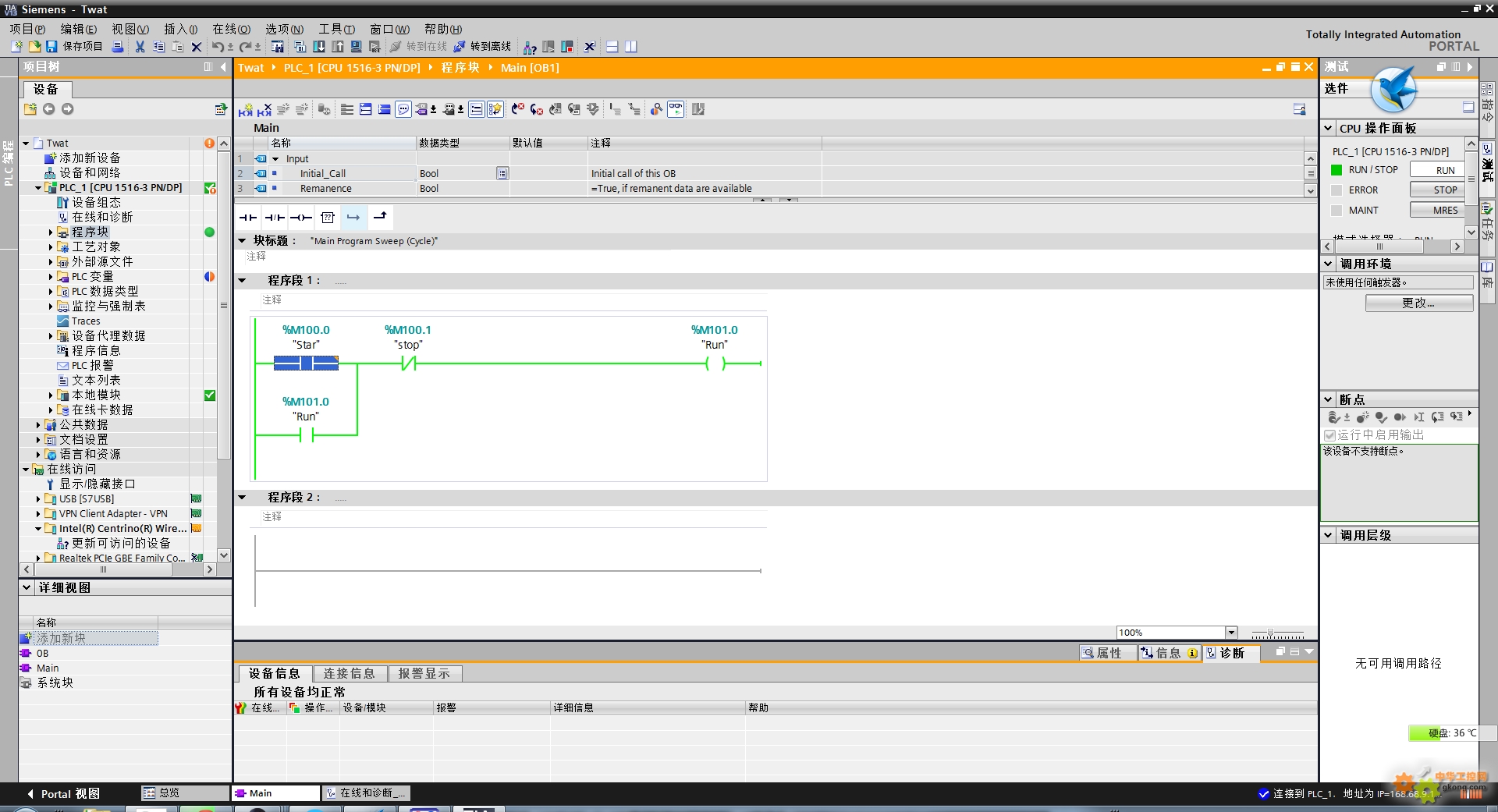1498x812 pixels.
Task: Insert an empty box instruction
Action: [x=328, y=217]
